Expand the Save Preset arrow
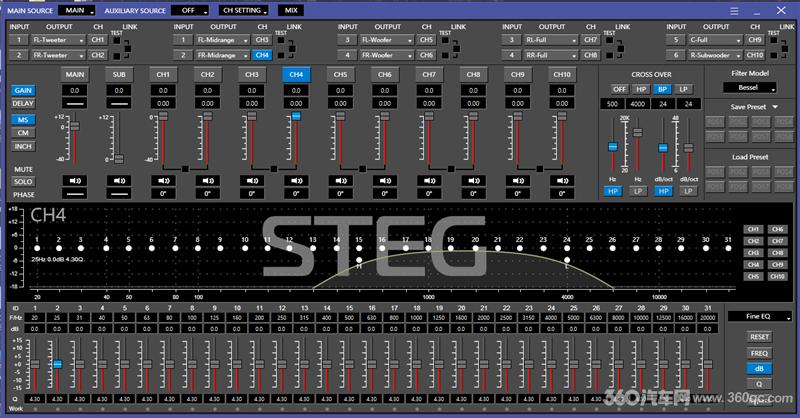 775,107
